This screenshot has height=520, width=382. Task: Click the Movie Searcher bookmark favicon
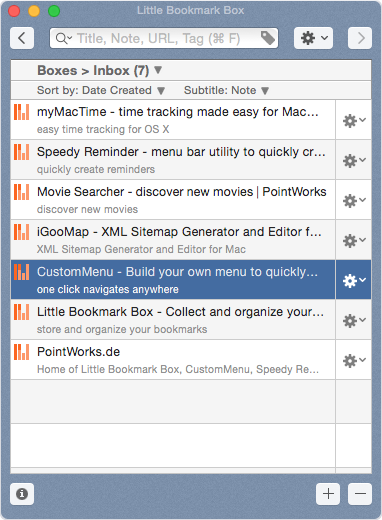[x=22, y=192]
